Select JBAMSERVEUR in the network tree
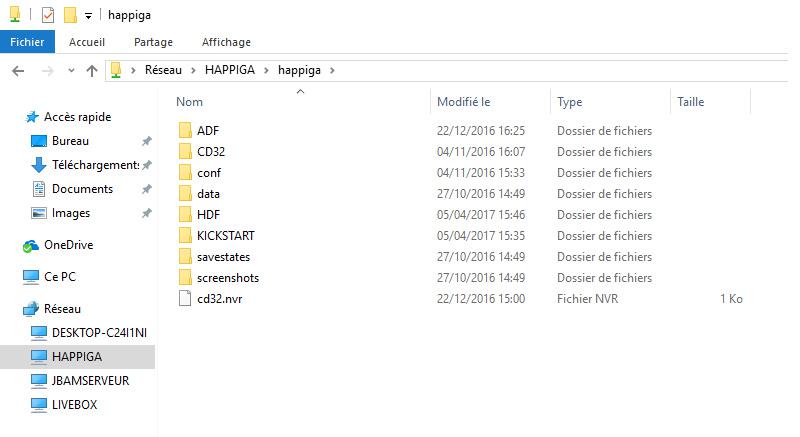This screenshot has height=437, width=800. click(x=90, y=381)
